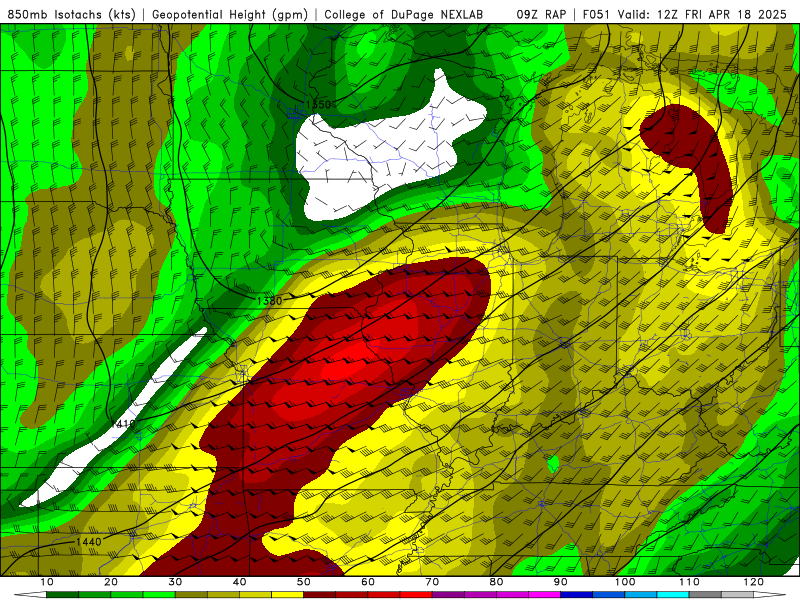Click the 'College of DuPage NEXLAB' label

[x=404, y=15]
